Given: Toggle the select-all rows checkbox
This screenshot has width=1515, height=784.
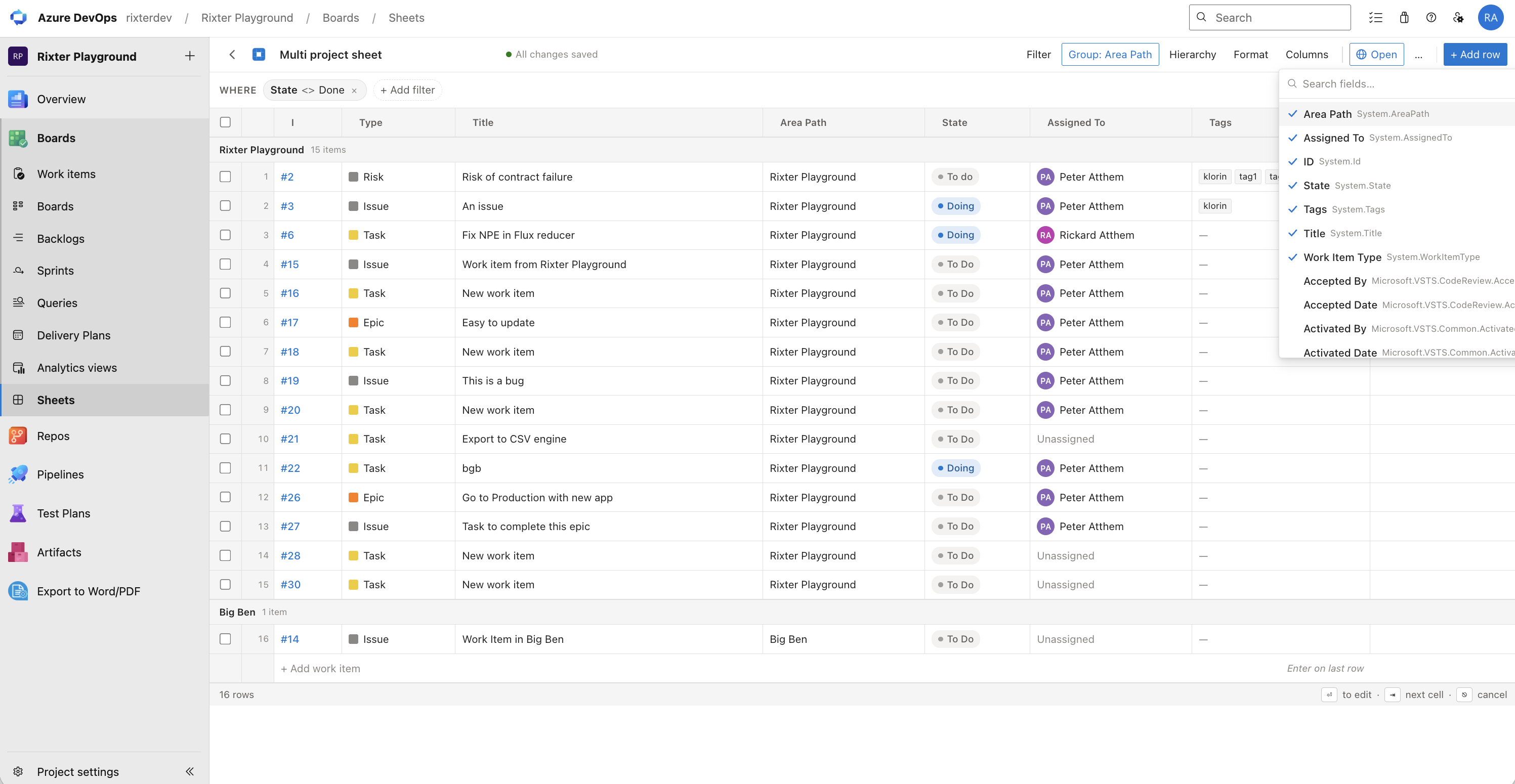Looking at the screenshot, I should coord(225,122).
